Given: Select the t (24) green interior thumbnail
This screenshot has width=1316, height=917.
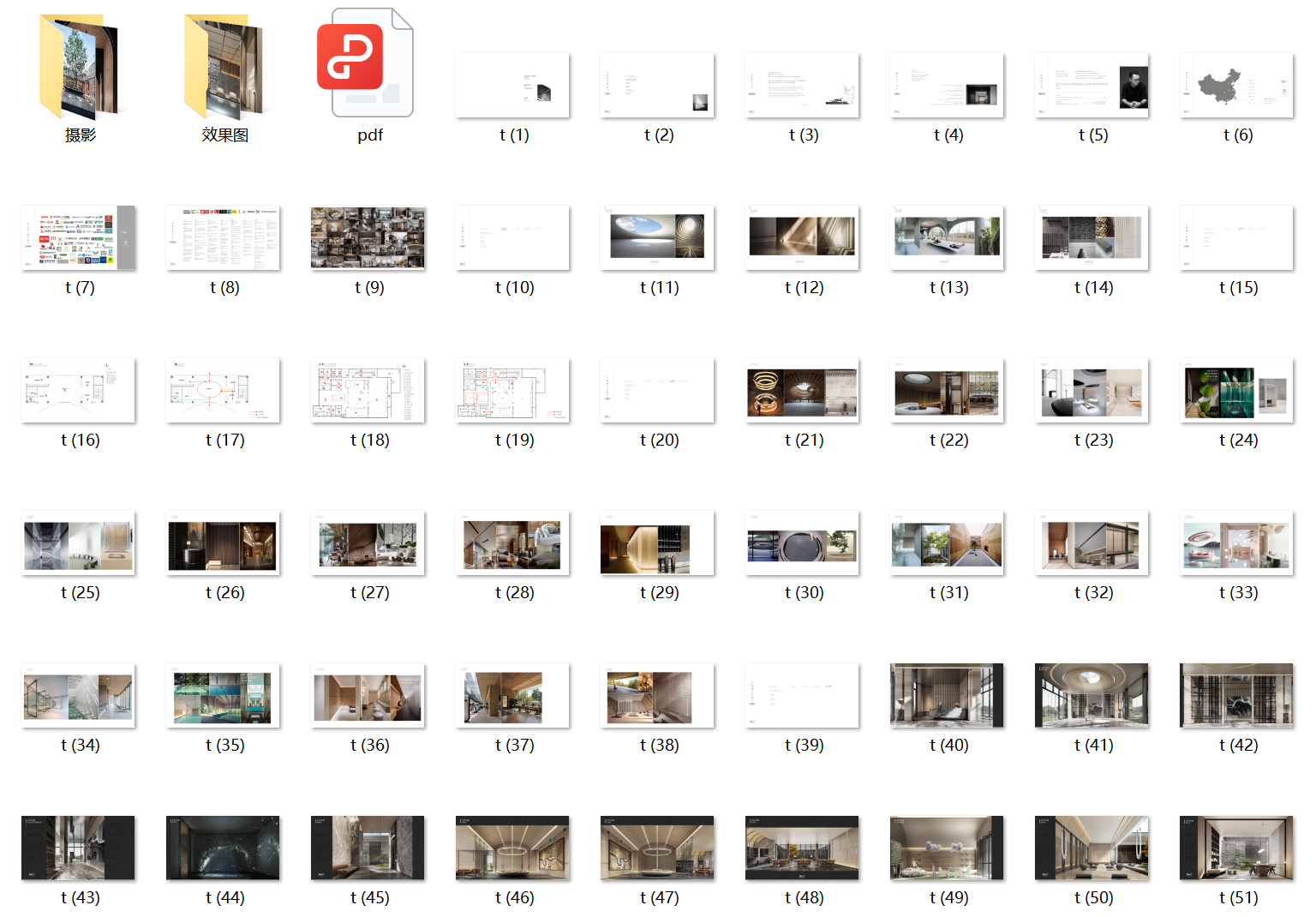Looking at the screenshot, I should [x=1236, y=391].
